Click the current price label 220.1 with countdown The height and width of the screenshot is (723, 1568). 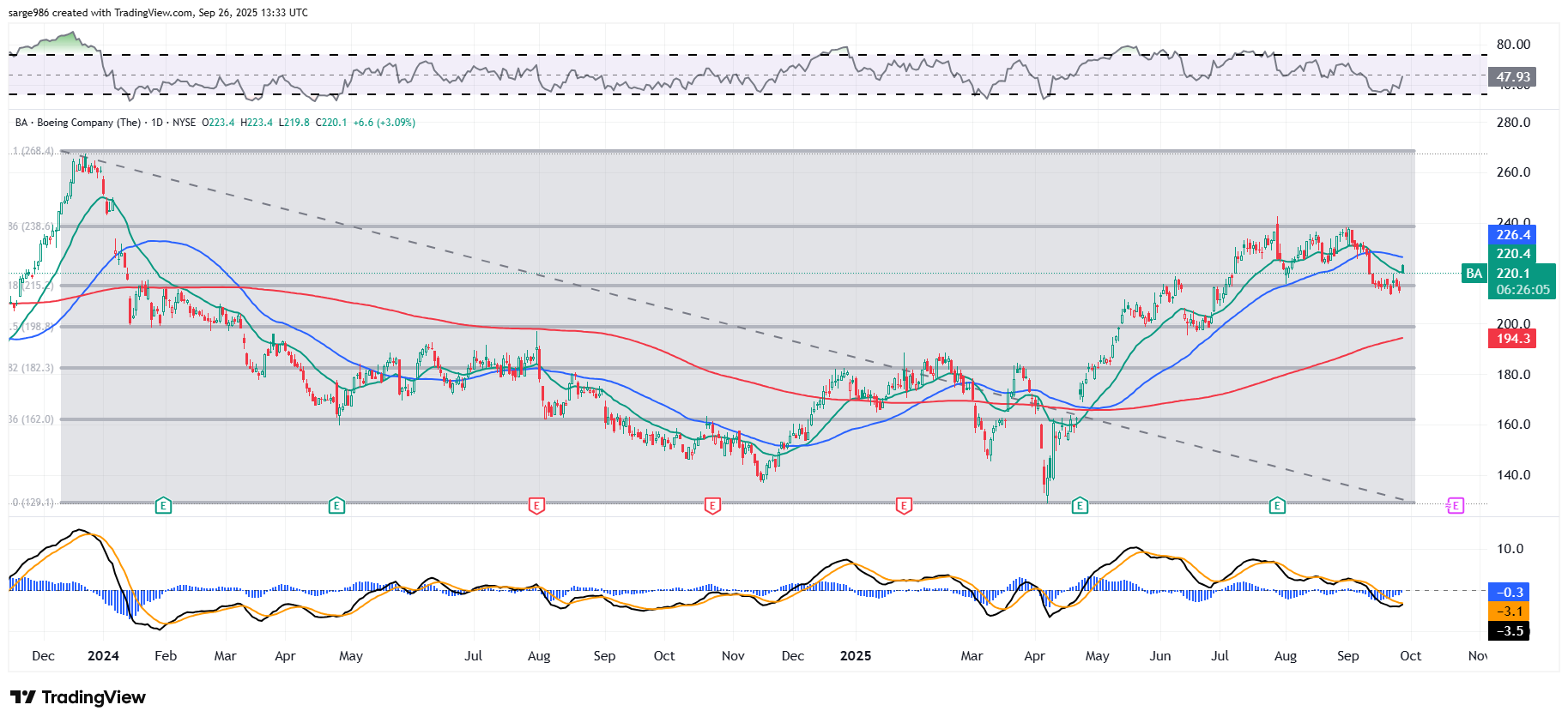1522,281
